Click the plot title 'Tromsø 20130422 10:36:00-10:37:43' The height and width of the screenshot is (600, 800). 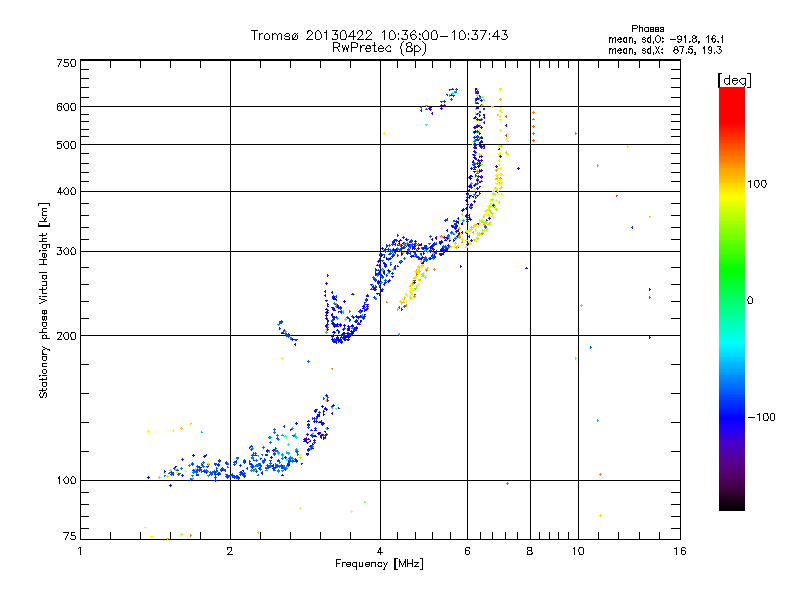tap(379, 35)
